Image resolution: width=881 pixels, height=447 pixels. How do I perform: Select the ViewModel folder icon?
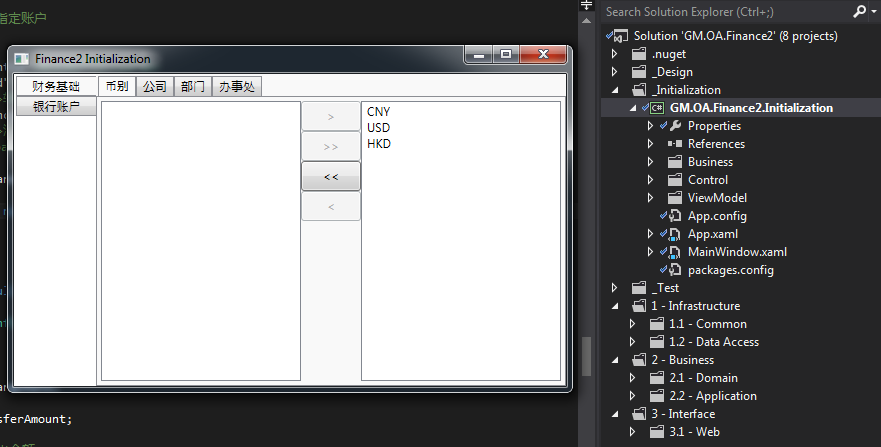[675, 198]
